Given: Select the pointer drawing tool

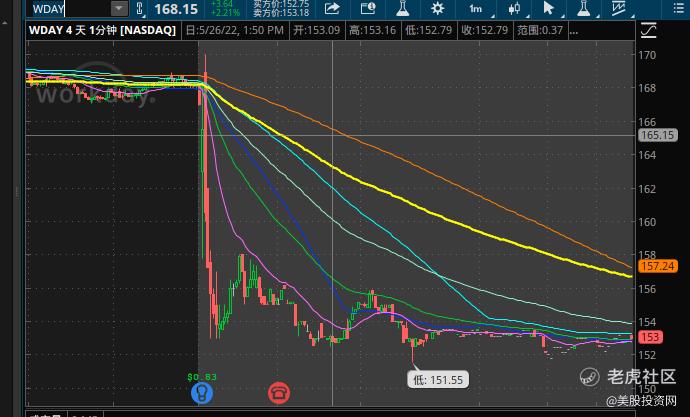Looking at the screenshot, I should 549,8.
